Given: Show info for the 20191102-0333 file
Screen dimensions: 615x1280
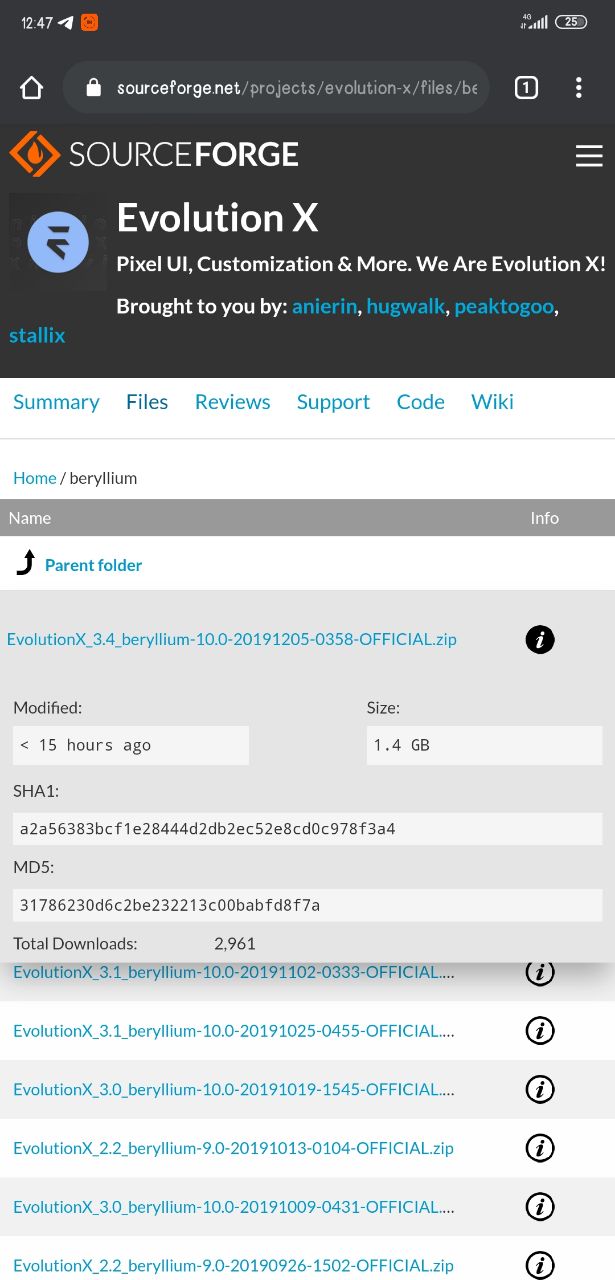Looking at the screenshot, I should pyautogui.click(x=540, y=971).
